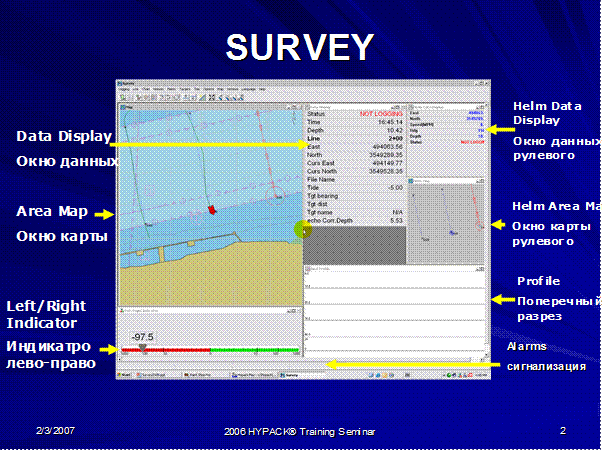Screen dimensions: 602x451
Task: Click the Area Map caption
Action: pyautogui.click(x=52, y=211)
